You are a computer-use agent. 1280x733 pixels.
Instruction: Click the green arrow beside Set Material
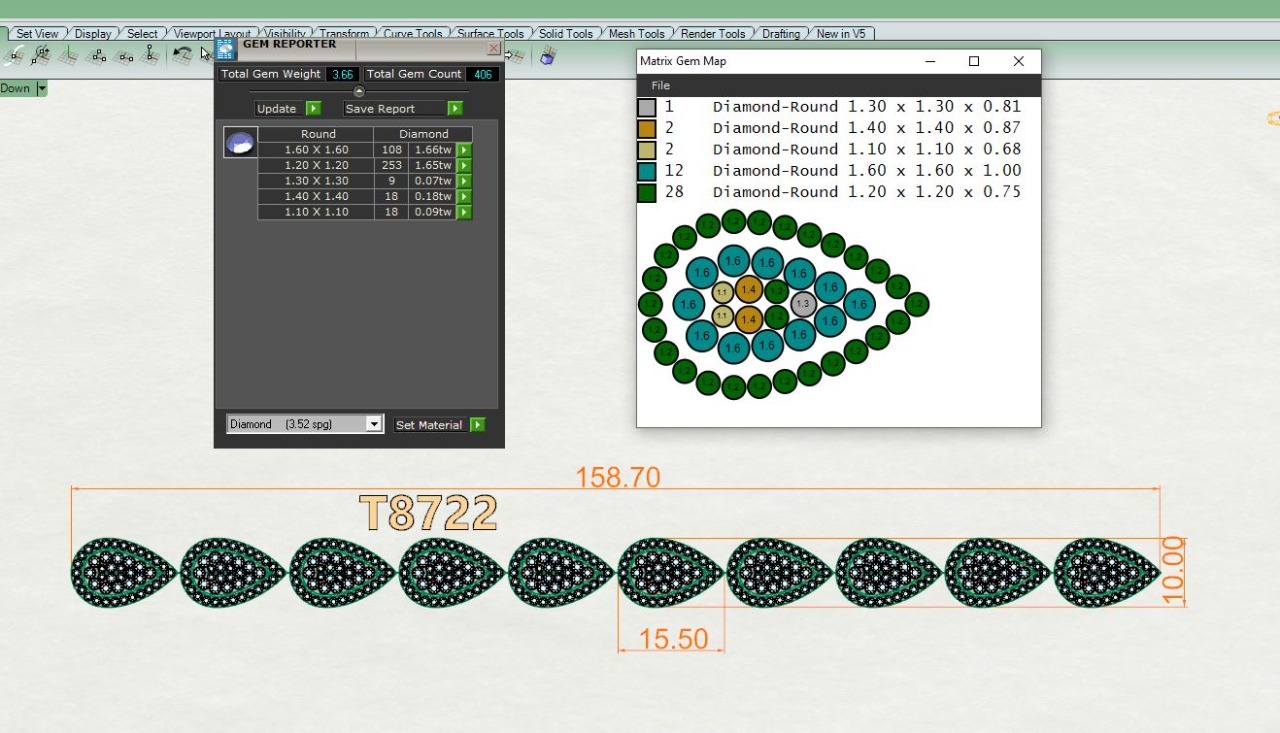[x=478, y=425]
